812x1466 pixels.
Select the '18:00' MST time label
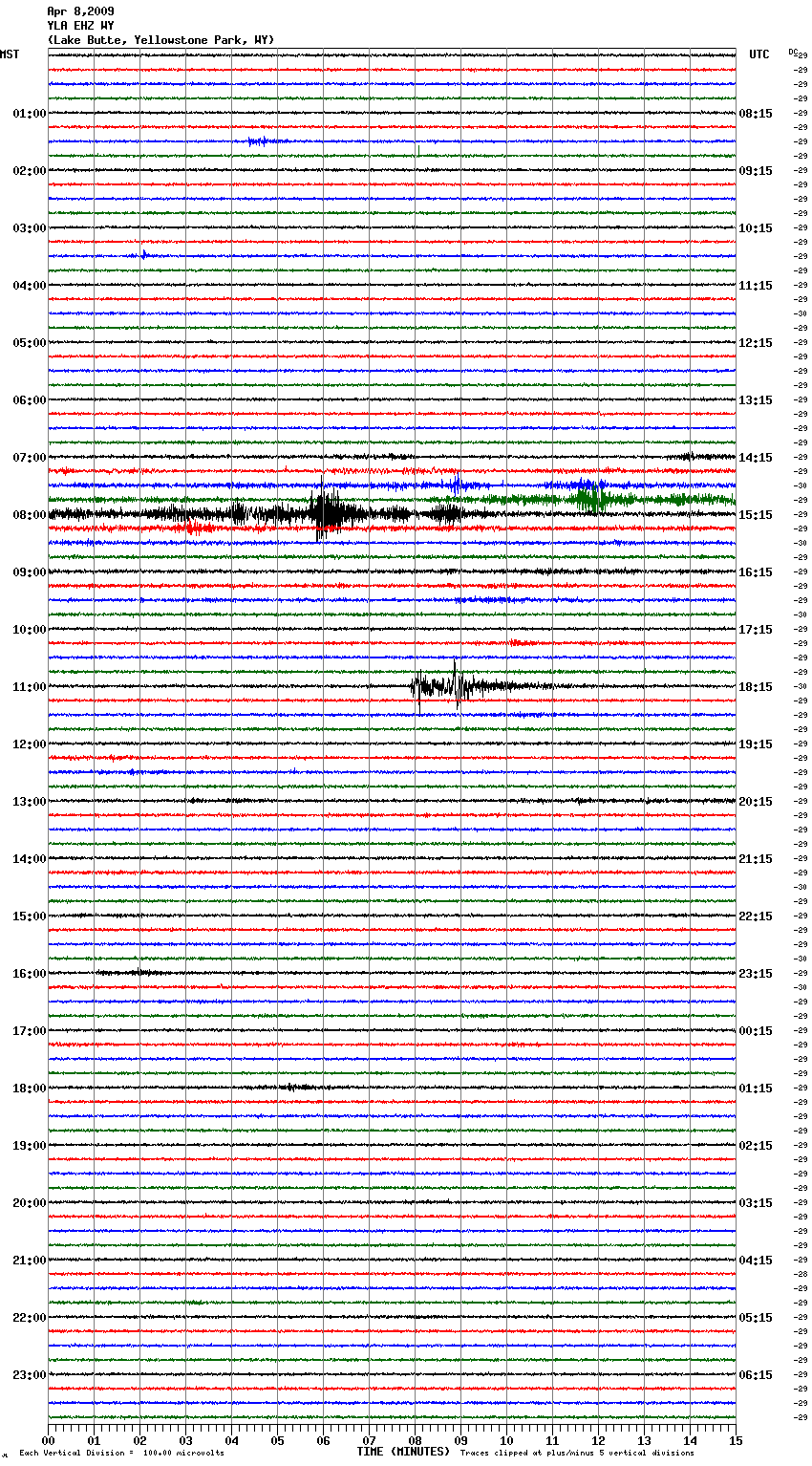coord(30,1089)
